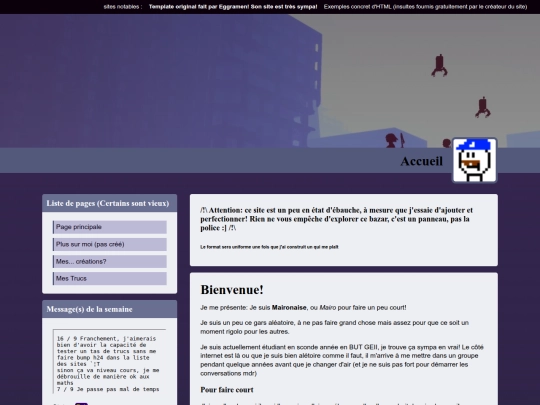Click the 'Accueil' page title
This screenshot has height=405, width=540.
click(x=422, y=161)
